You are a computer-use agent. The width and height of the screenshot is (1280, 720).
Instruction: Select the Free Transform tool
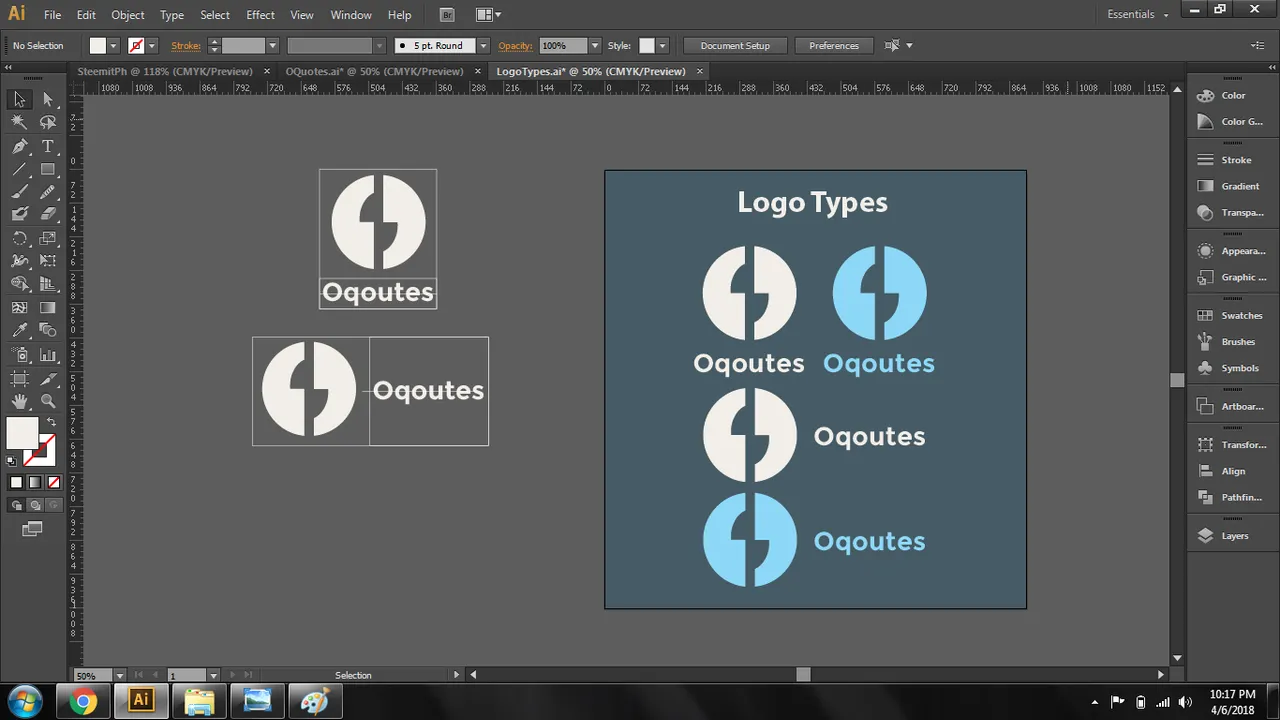47,261
